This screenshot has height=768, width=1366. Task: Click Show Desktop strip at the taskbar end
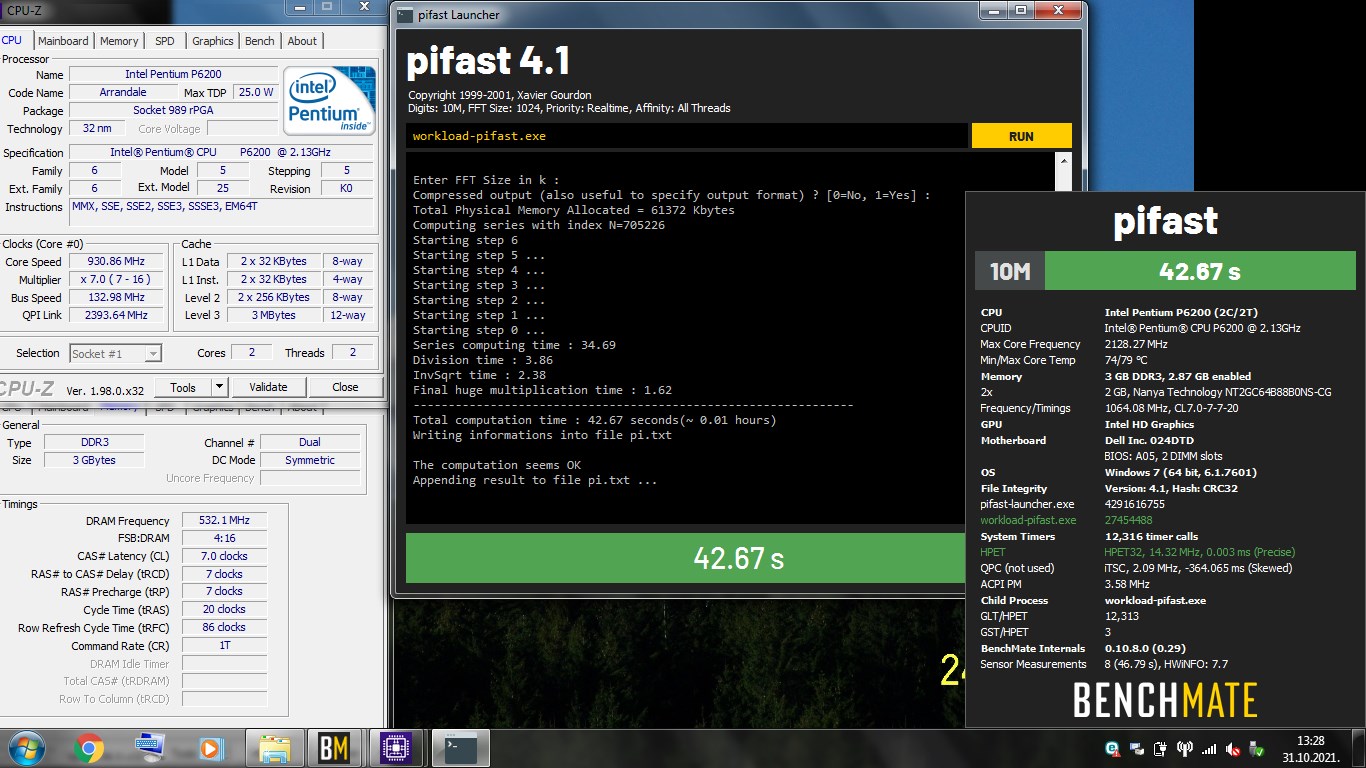(1359, 748)
